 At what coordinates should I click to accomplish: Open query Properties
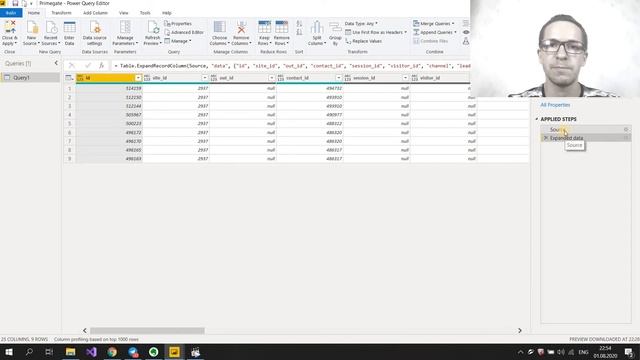(x=178, y=24)
